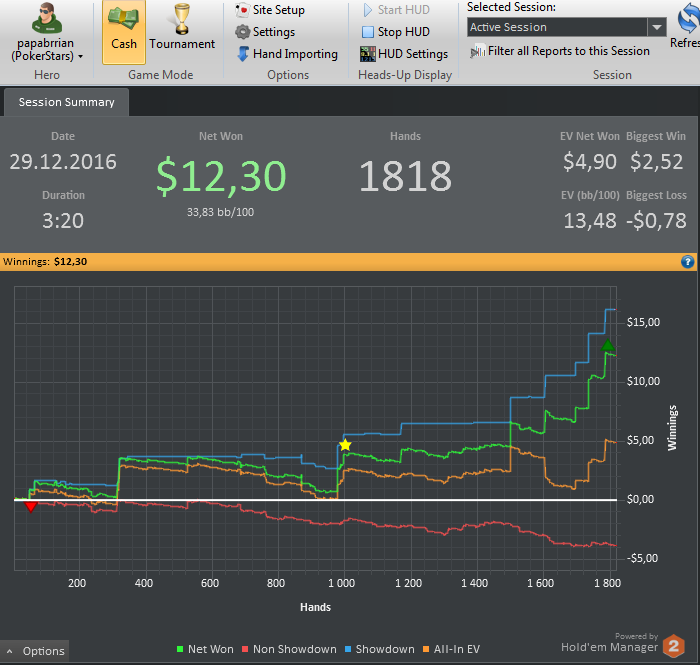Image resolution: width=700 pixels, height=665 pixels.
Task: Click the help question mark icon
Action: [688, 262]
